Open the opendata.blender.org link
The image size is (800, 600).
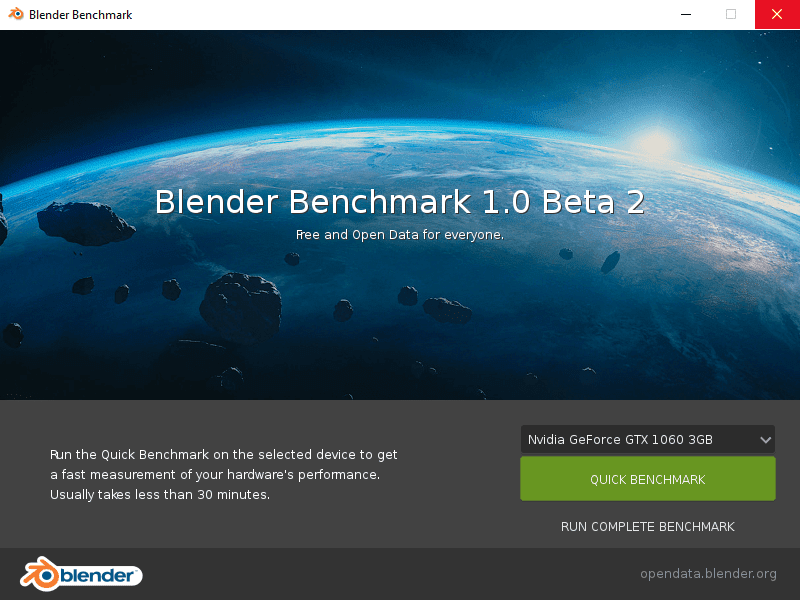[x=708, y=574]
